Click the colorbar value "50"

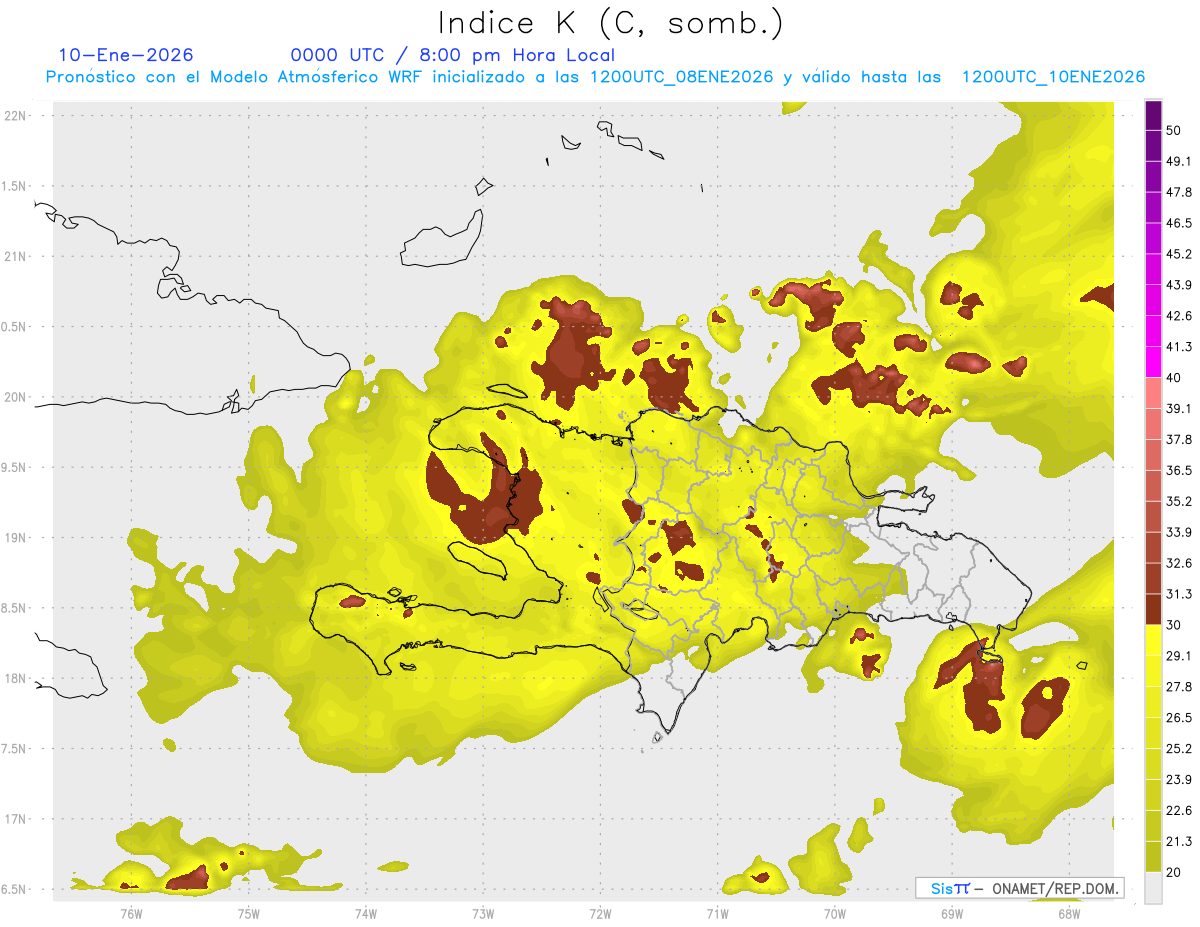(1174, 130)
